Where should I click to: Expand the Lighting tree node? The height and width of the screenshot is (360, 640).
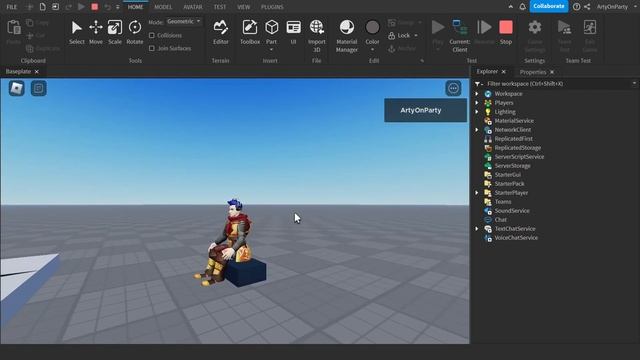pos(477,112)
